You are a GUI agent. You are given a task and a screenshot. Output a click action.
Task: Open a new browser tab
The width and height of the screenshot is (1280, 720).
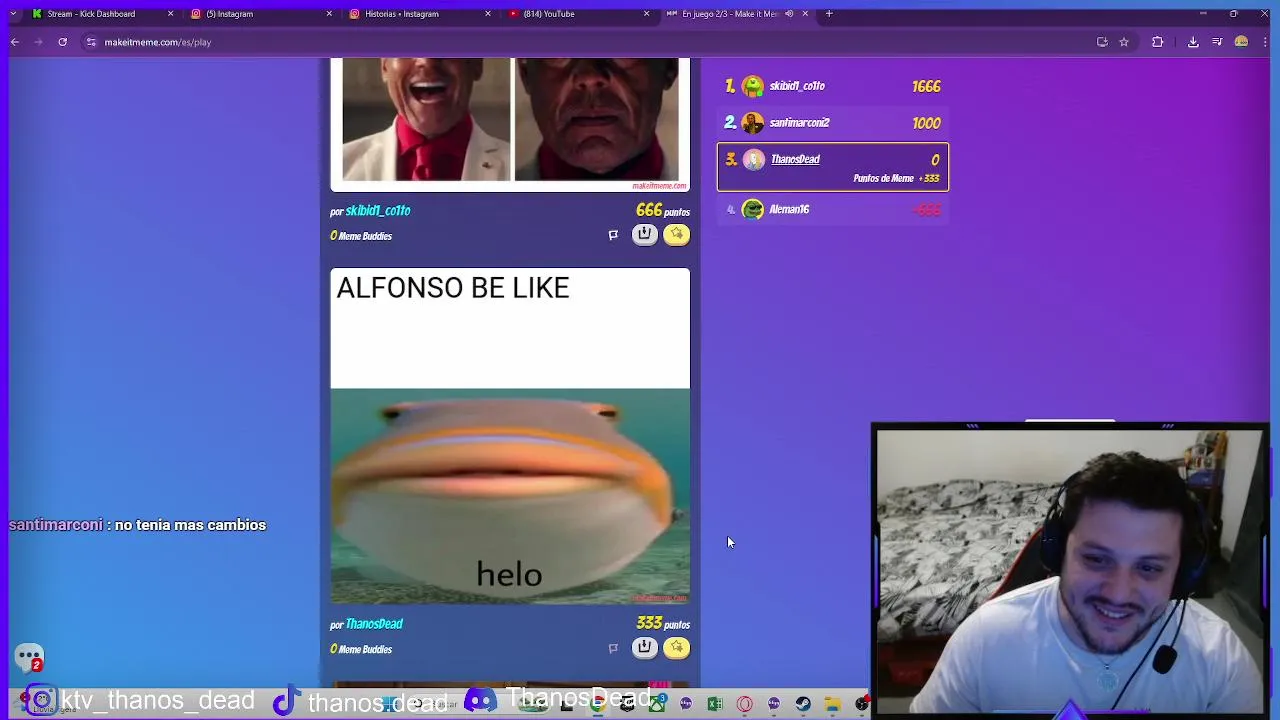829,14
